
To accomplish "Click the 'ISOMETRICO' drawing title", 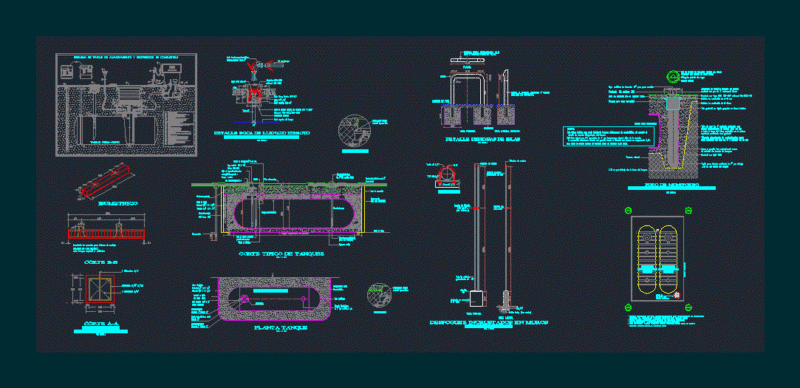I will pyautogui.click(x=118, y=204).
